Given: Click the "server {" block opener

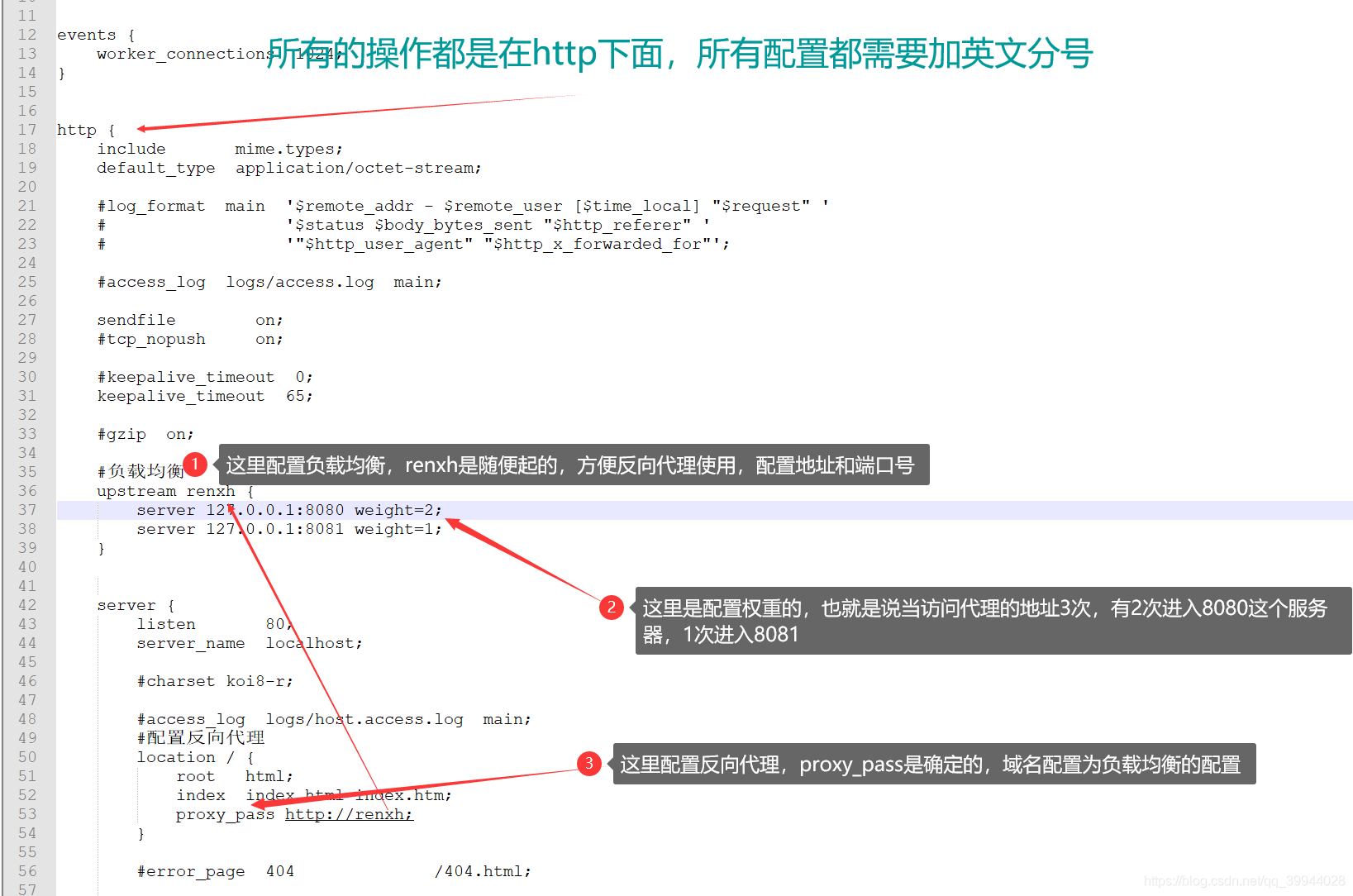Looking at the screenshot, I should 136,605.
